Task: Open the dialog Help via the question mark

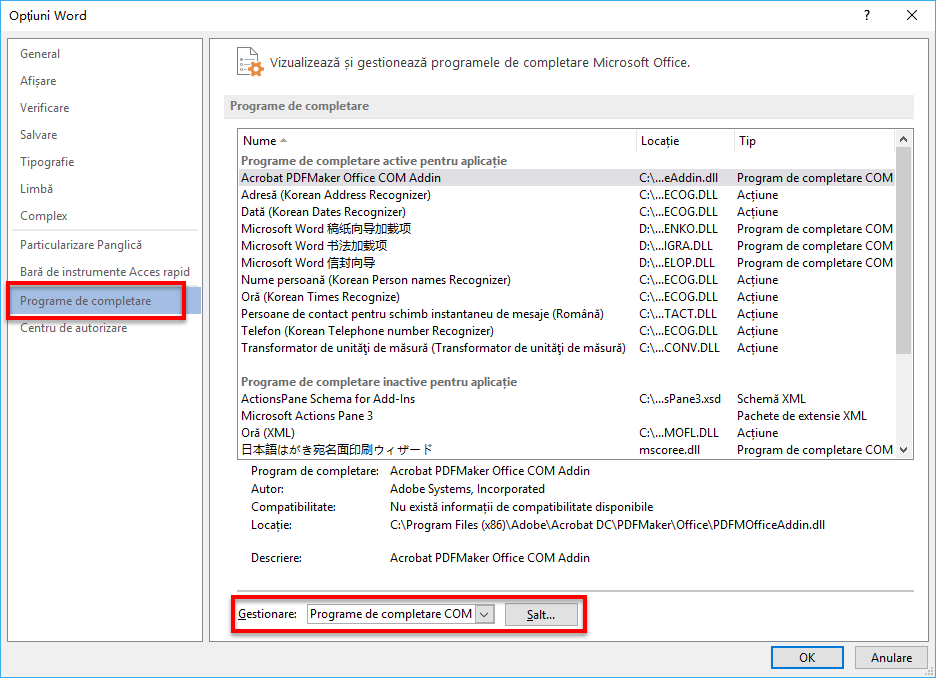Action: pyautogui.click(x=866, y=15)
